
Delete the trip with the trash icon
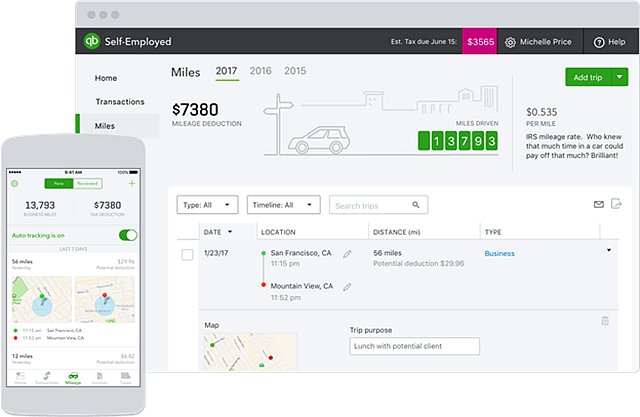coord(605,321)
